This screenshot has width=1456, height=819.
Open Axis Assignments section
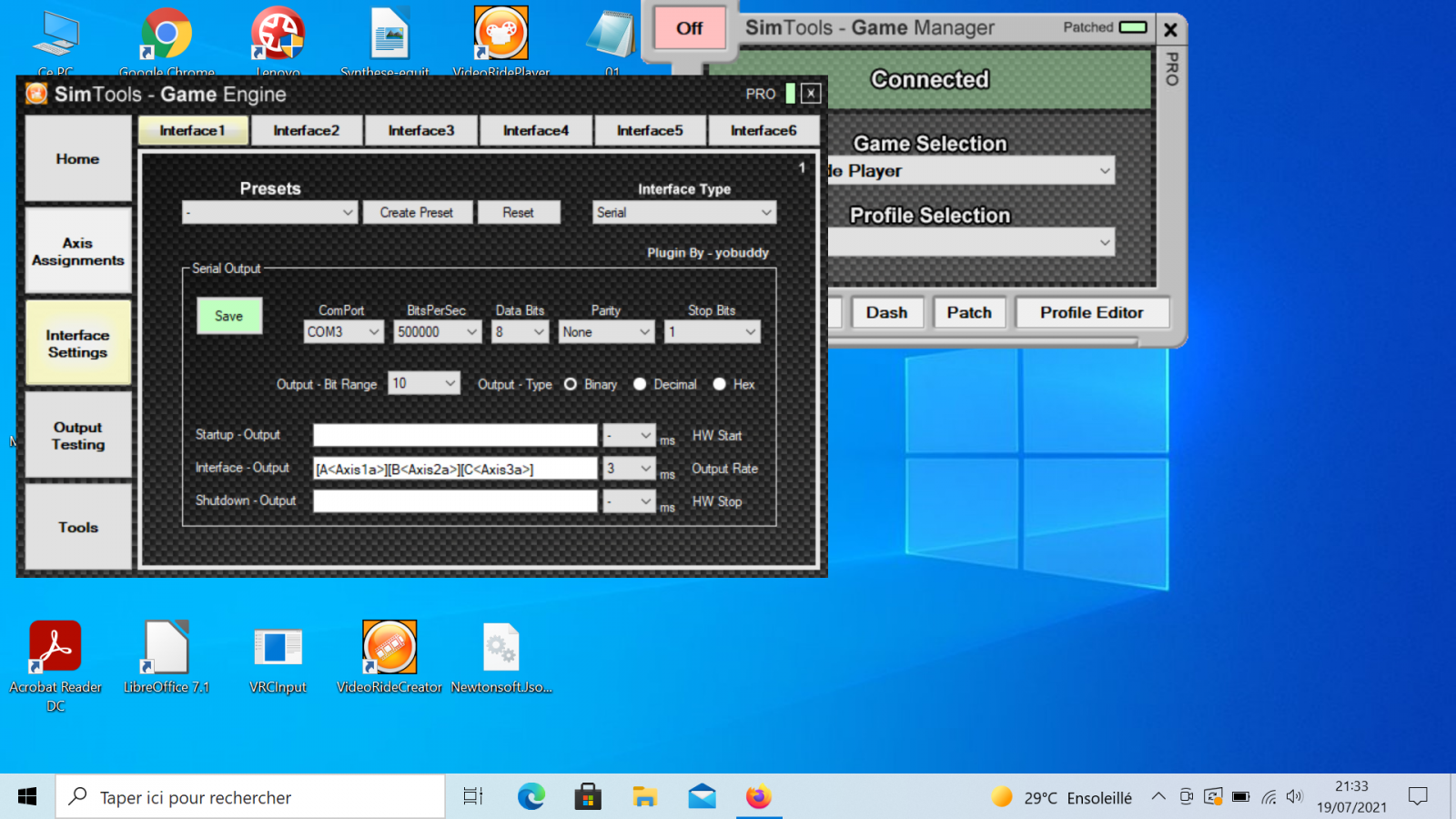click(78, 251)
